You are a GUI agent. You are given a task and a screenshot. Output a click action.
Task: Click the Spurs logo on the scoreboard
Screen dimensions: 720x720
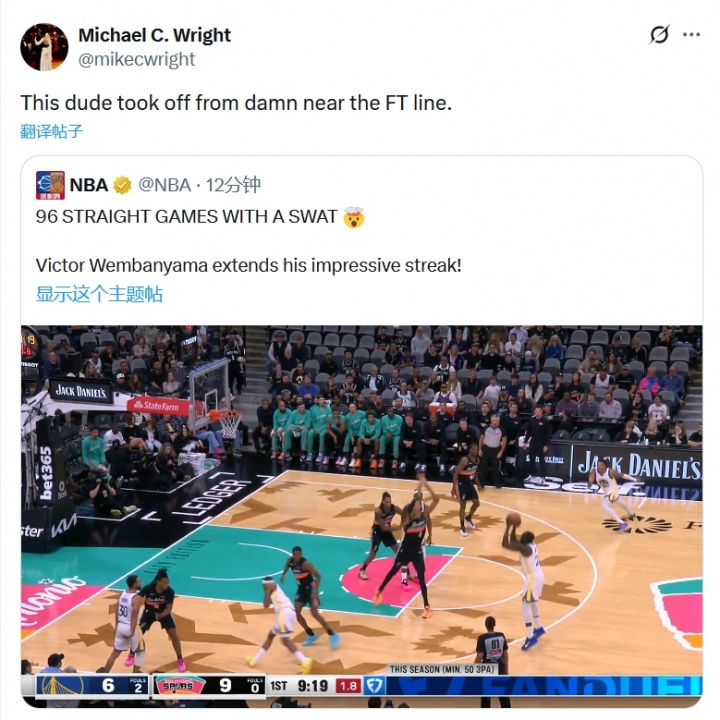click(180, 686)
